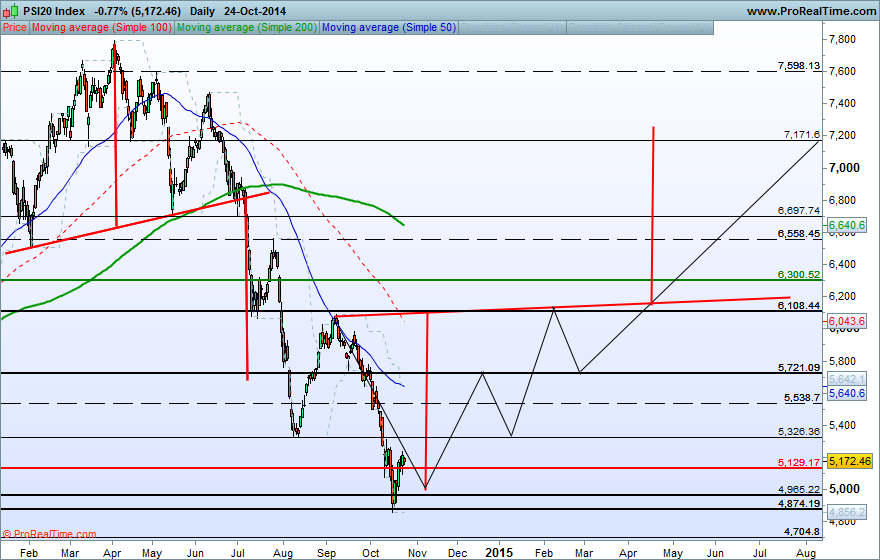
Task: Select the Moving average (Simple 200) legend tab
Action: click(247, 27)
